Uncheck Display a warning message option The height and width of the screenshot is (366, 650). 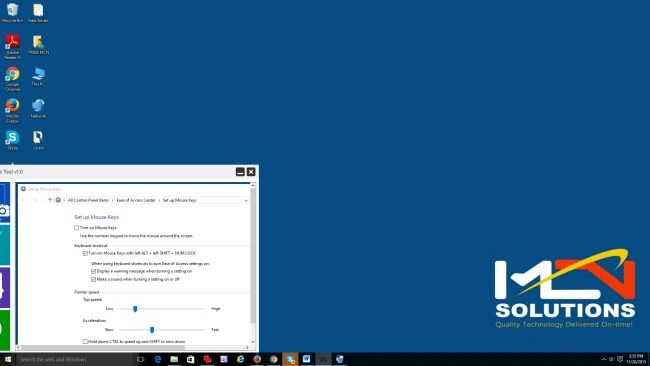point(93,271)
